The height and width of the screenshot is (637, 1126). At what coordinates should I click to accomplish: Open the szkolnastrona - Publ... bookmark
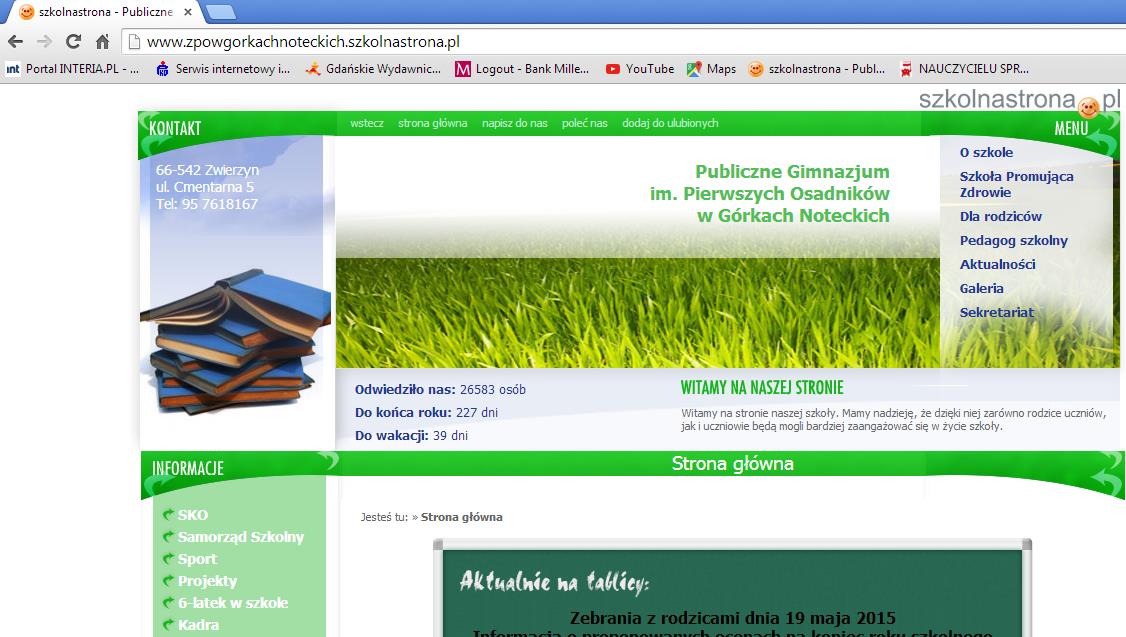(x=817, y=69)
